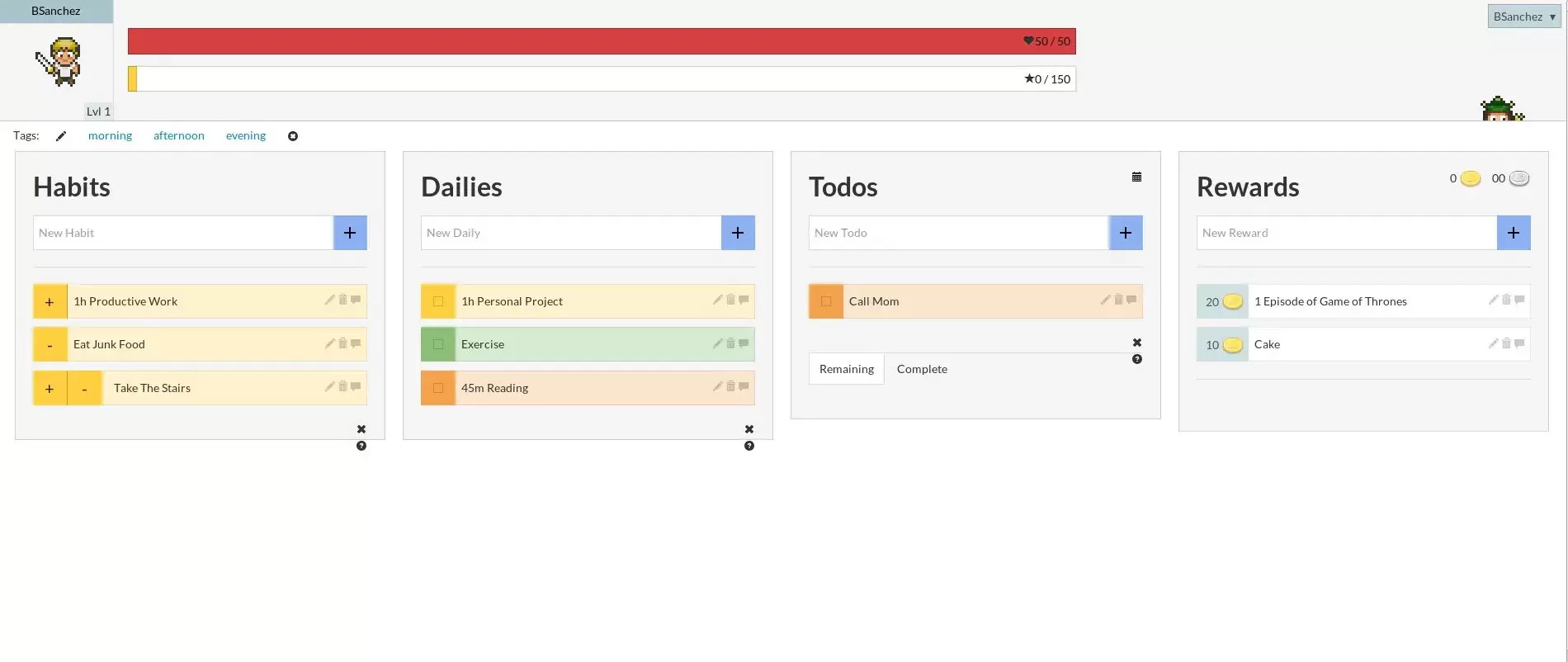Click help icon below Habits list
Image resolution: width=1568 pixels, height=662 pixels.
[x=361, y=446]
